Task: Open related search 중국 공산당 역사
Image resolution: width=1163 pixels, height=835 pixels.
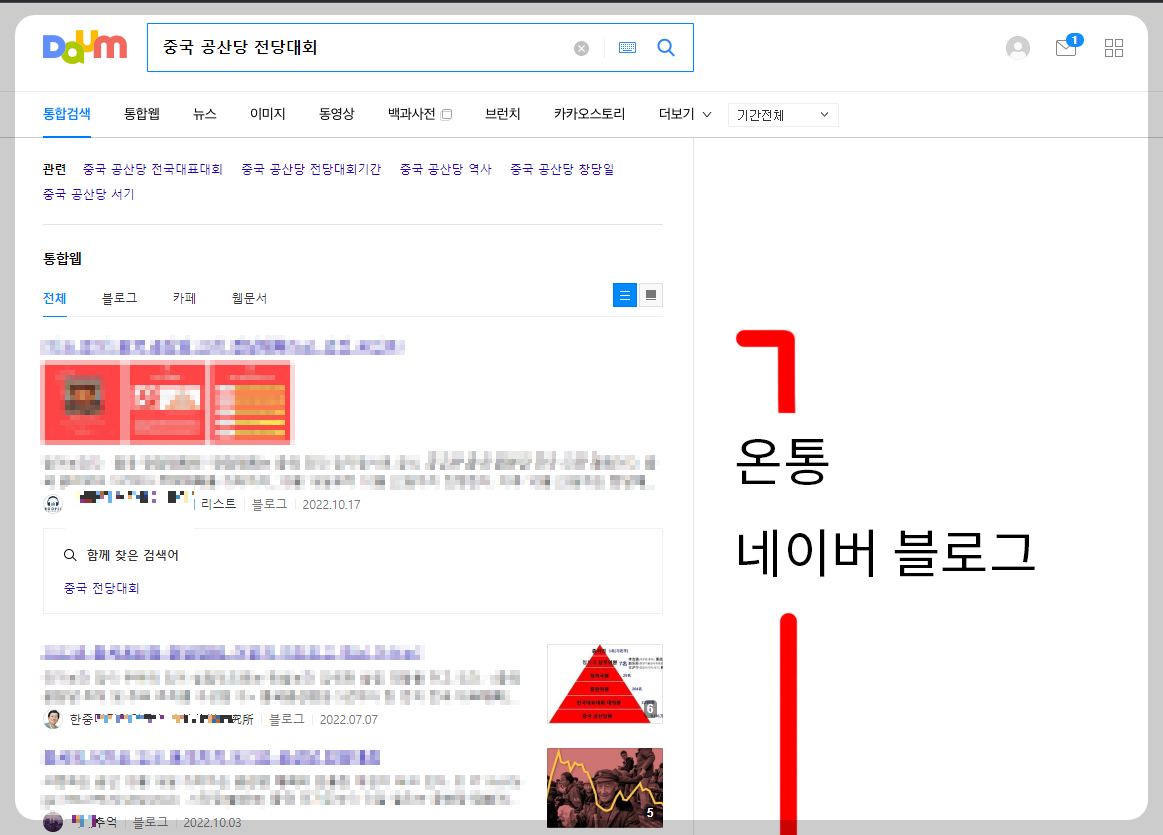Action: [x=446, y=169]
